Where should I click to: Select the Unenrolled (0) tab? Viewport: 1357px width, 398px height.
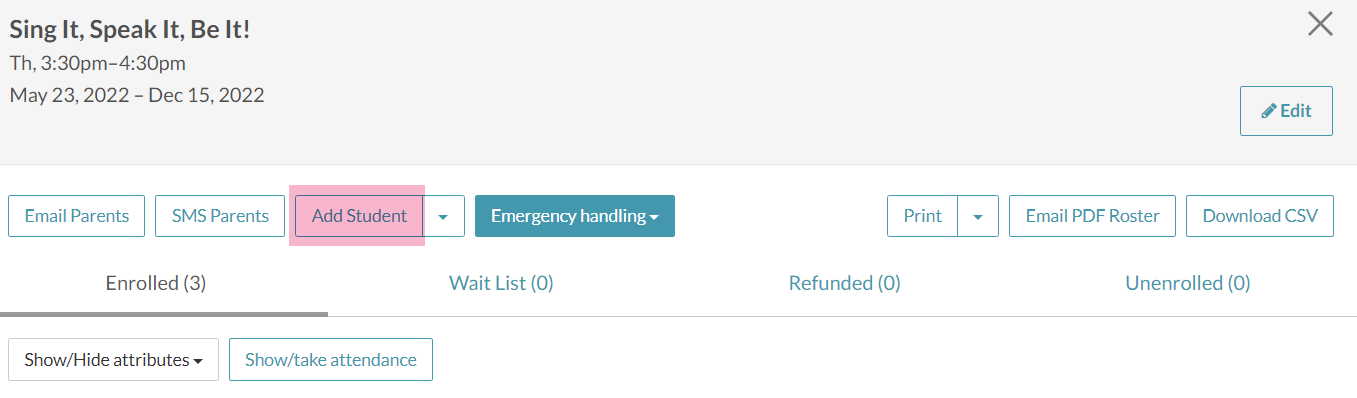click(1188, 284)
